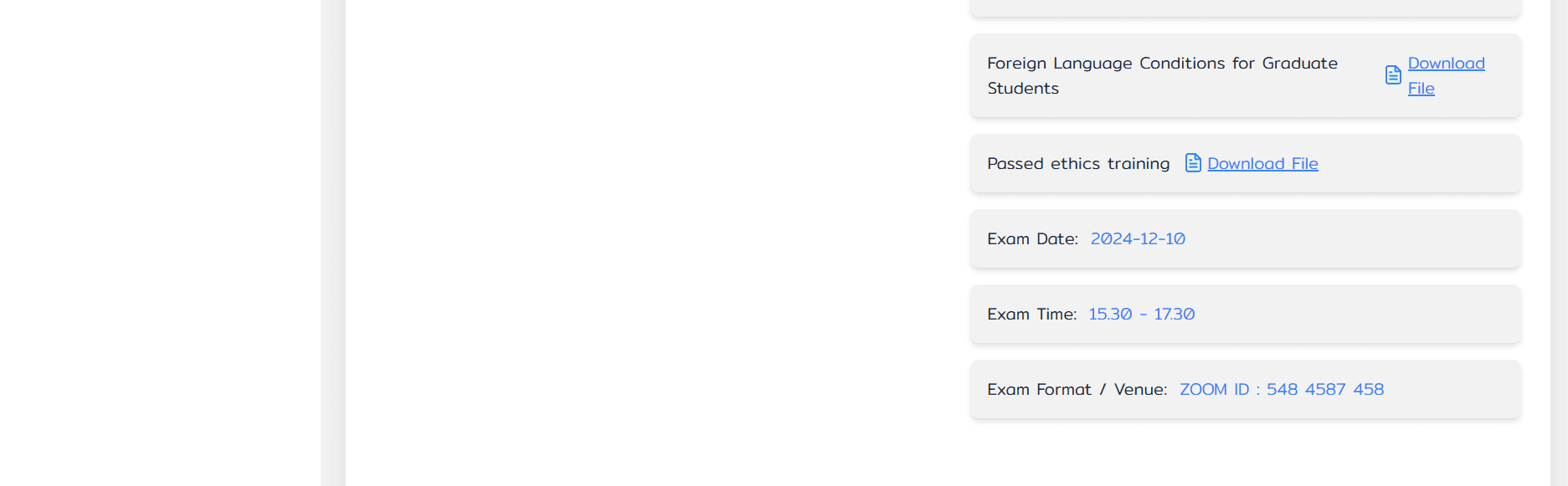Click the Exam Format / Venue label

(x=1077, y=390)
